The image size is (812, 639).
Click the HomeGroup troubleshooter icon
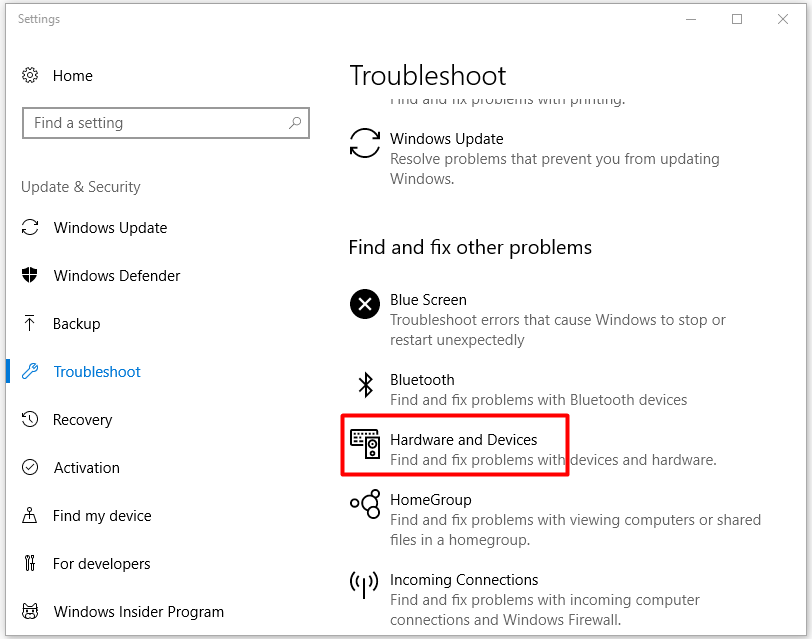365,504
